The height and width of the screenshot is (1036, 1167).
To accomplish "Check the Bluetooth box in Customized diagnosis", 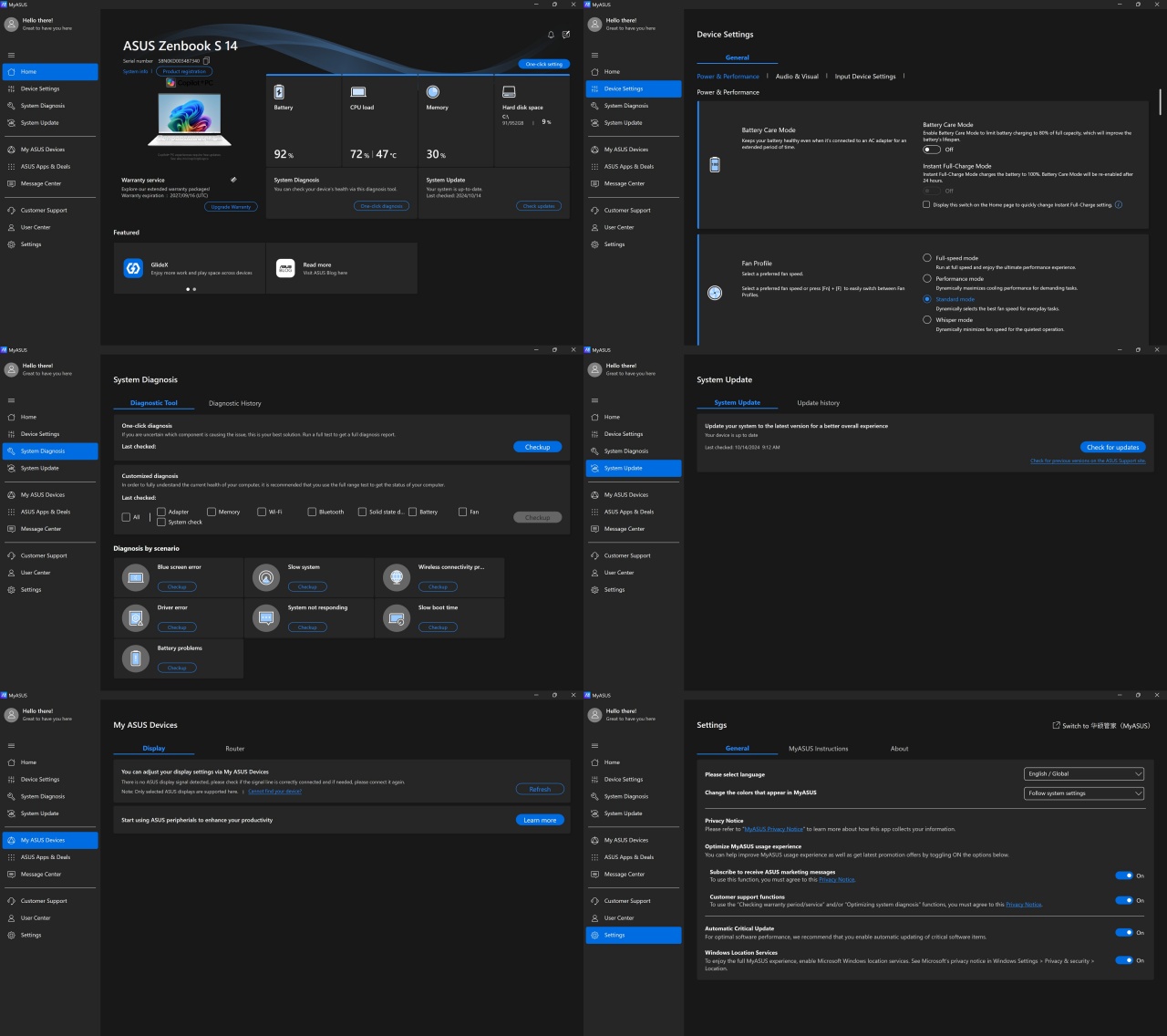I will coord(312,512).
